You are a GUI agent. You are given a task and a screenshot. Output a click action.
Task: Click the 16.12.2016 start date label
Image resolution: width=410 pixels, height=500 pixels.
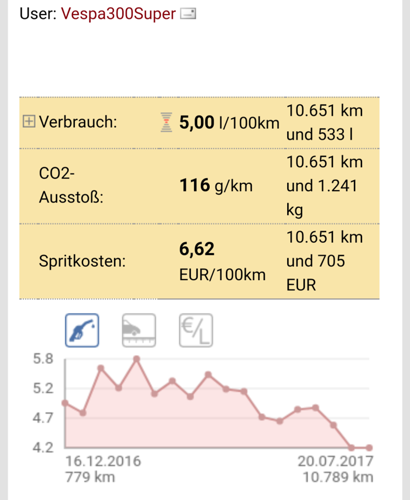tap(103, 461)
